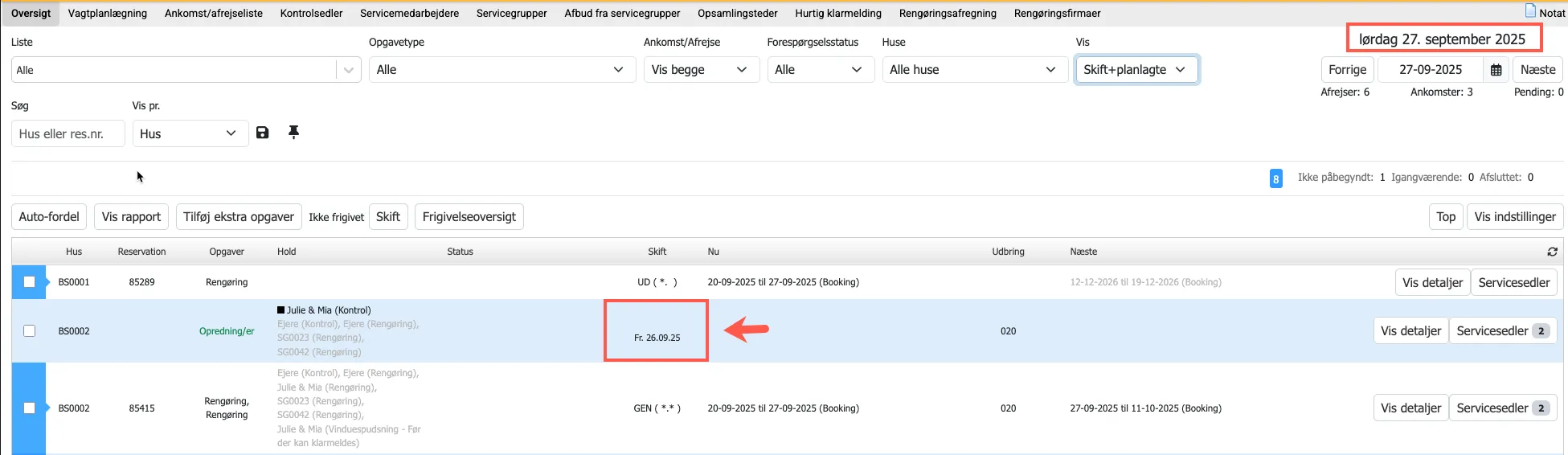Expand the Vis pr. Hus dropdown
The height and width of the screenshot is (455, 1568).
point(188,133)
